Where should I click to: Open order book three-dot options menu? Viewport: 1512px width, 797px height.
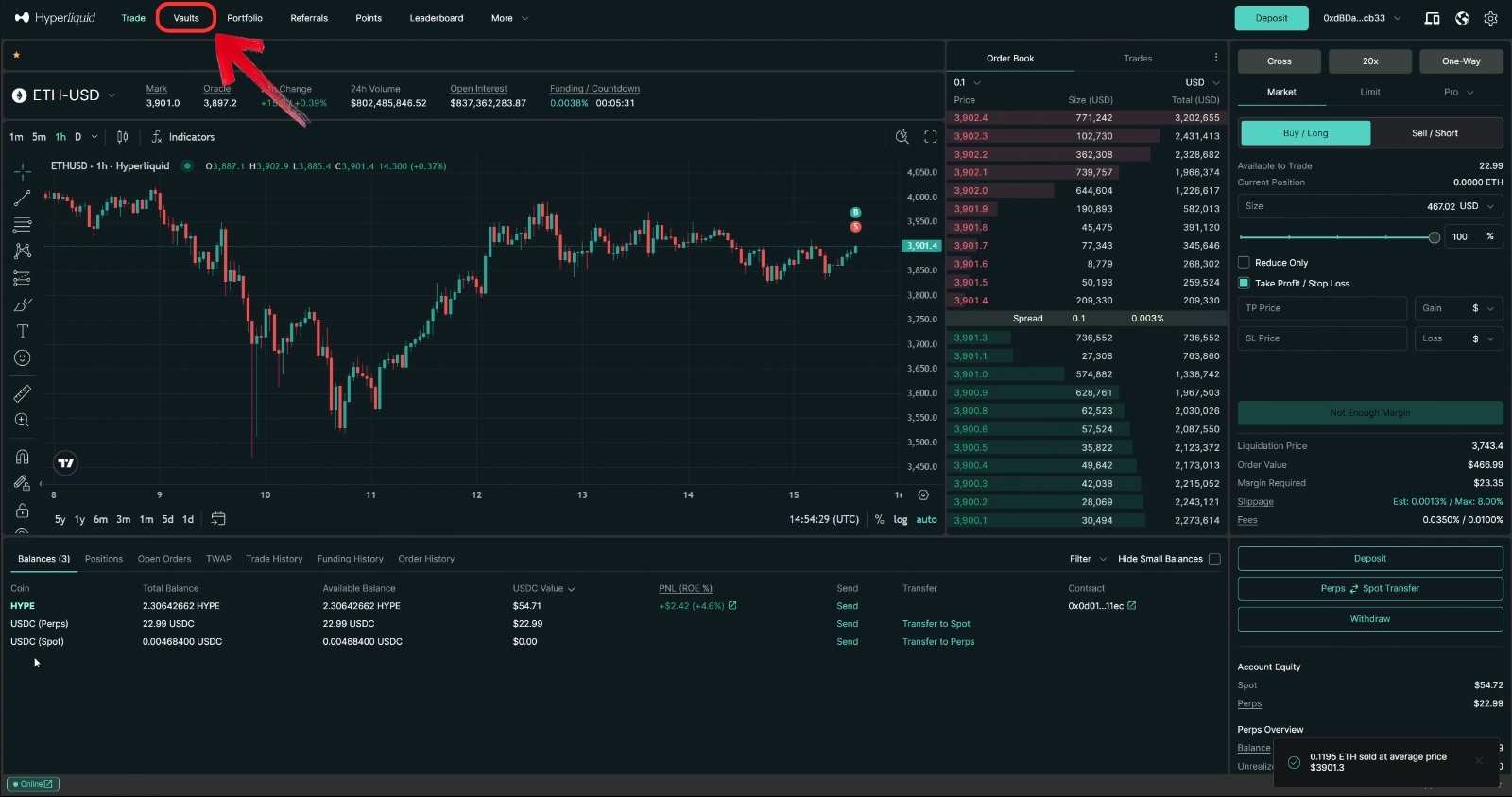(1216, 58)
